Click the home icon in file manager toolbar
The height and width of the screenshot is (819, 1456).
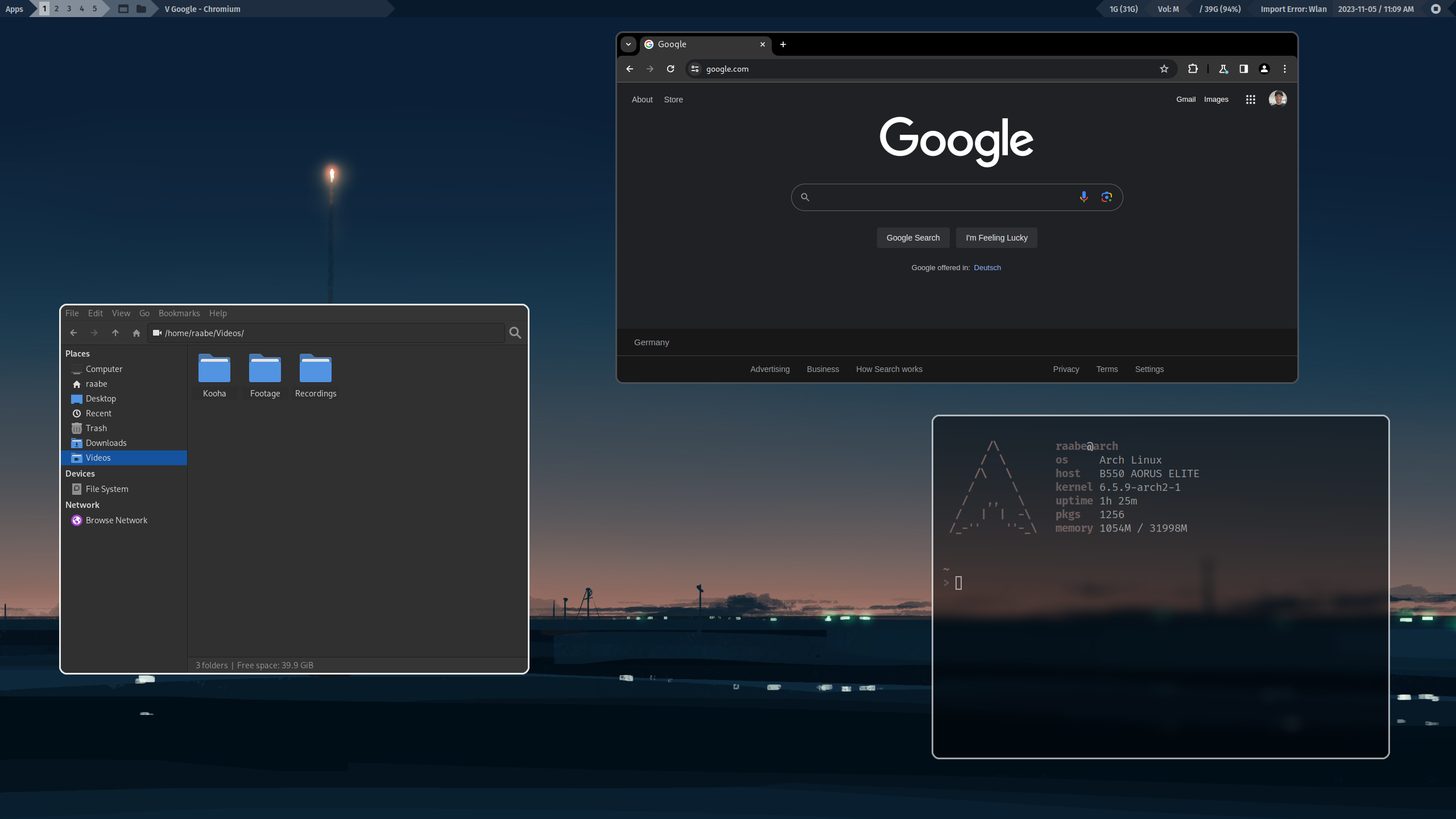136,333
